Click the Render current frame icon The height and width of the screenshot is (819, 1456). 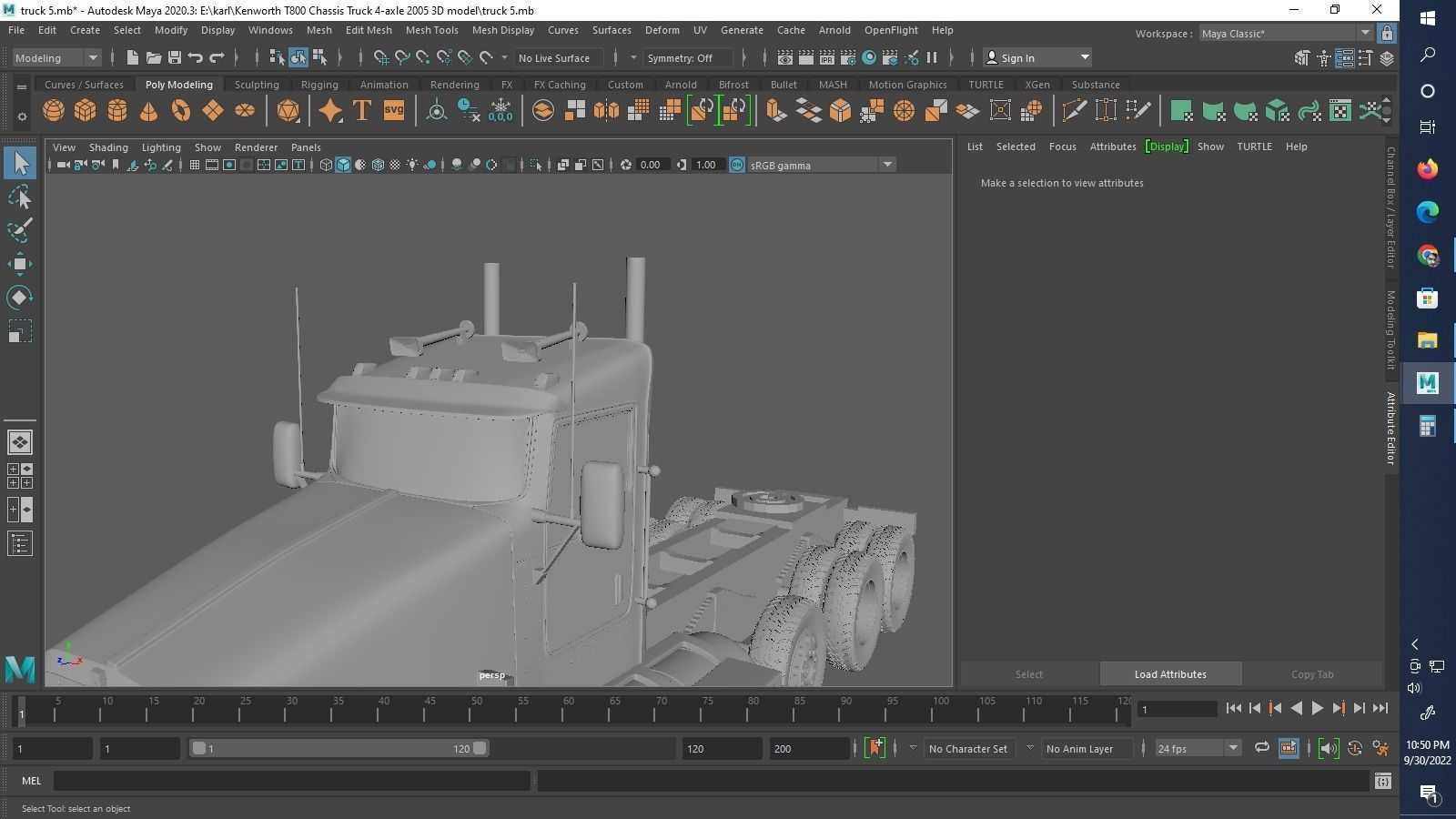pos(805,57)
